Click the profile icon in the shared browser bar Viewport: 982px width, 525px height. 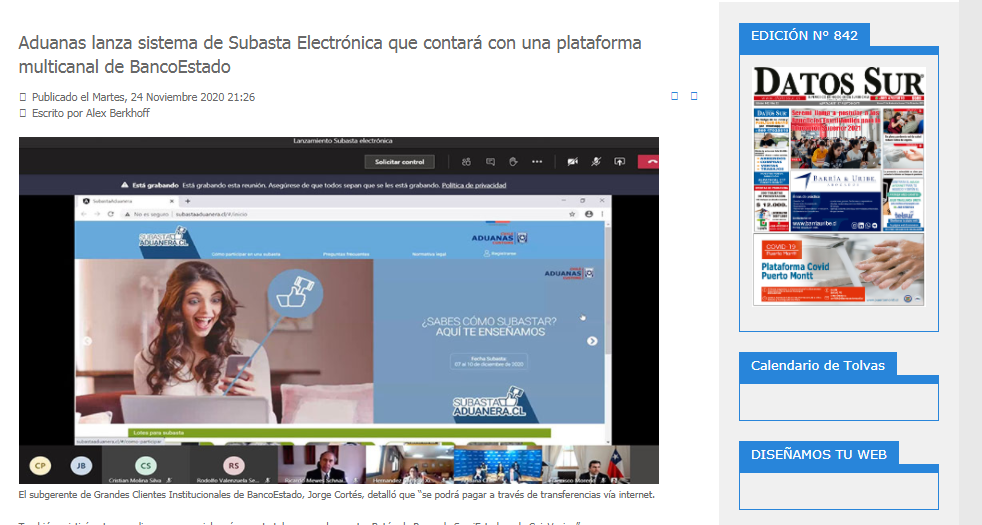589,214
